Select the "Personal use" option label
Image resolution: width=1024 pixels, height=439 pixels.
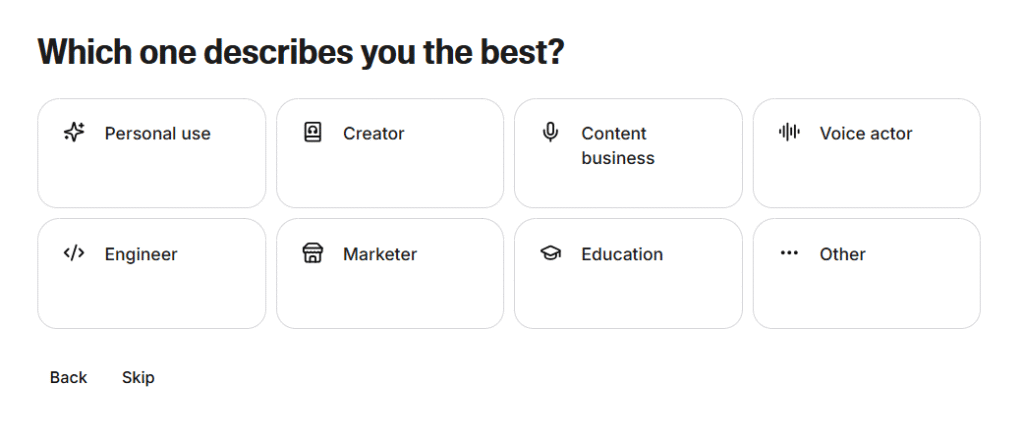tap(157, 133)
